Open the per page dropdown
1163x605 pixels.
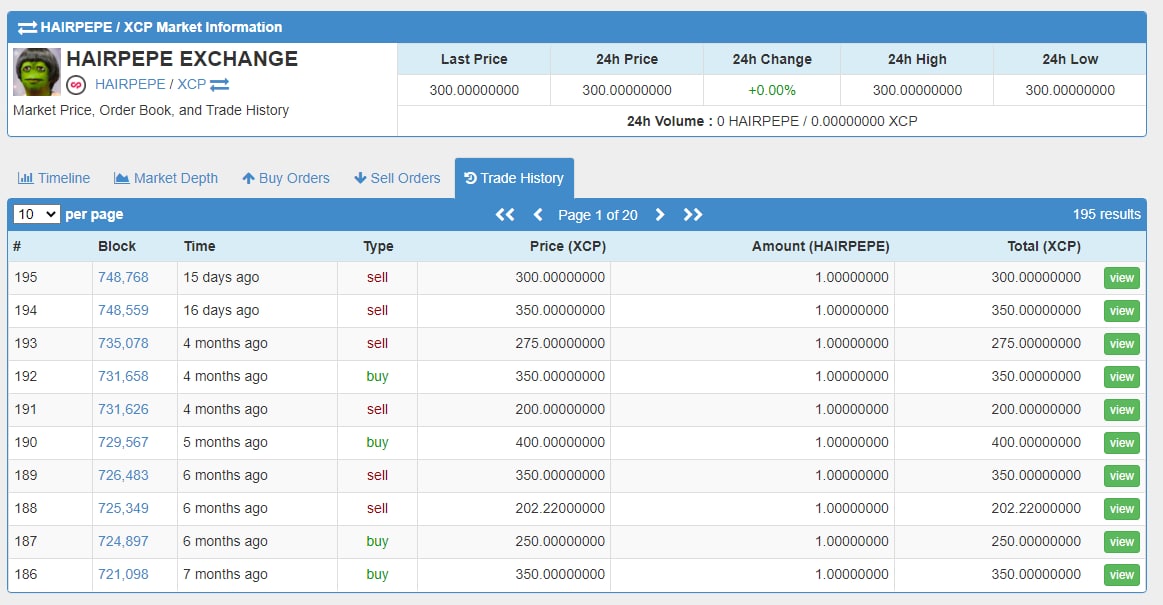[x=36, y=214]
